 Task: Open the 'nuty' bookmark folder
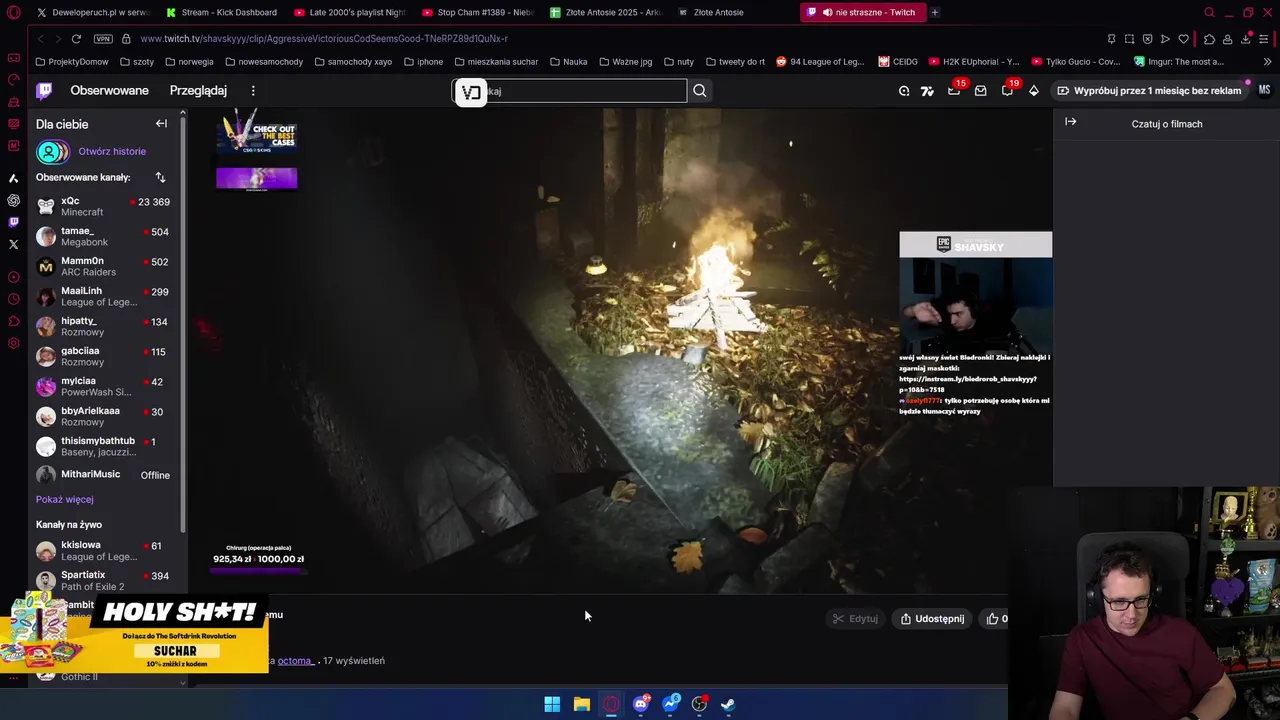678,61
